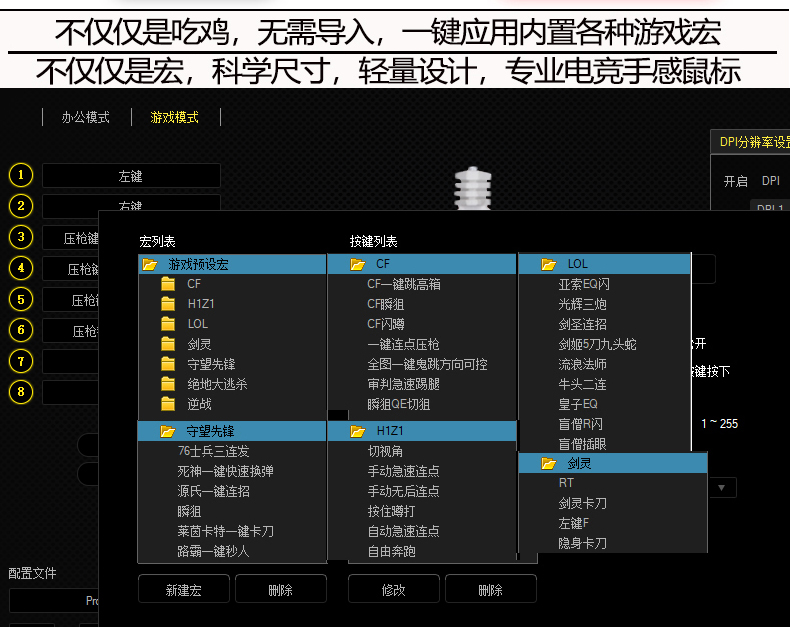This screenshot has width=790, height=627.
Task: Select 流浪法师 macro
Action: click(582, 364)
